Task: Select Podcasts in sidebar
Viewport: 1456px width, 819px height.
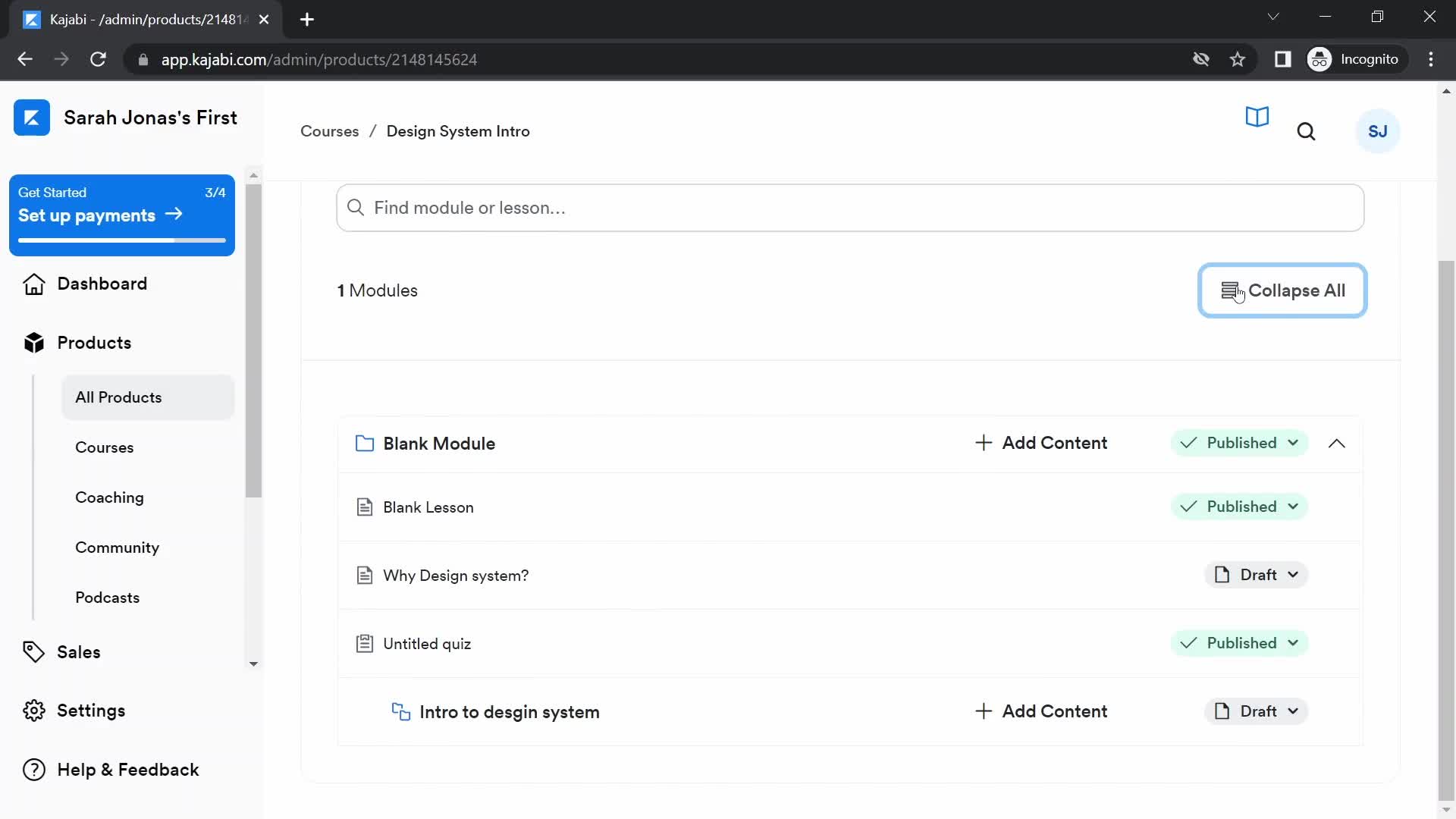Action: coord(107,598)
